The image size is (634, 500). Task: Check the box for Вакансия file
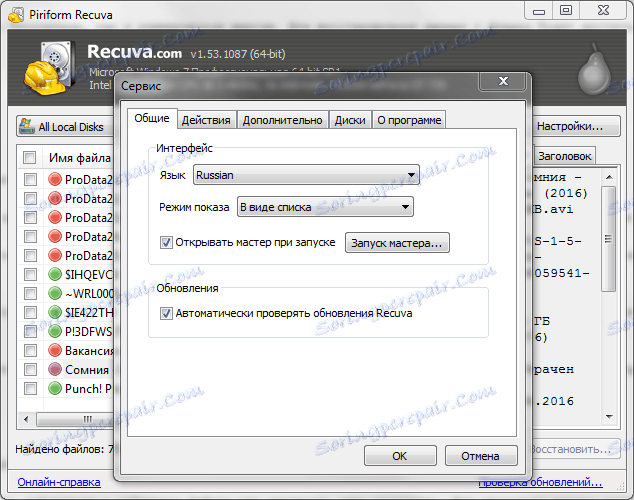click(x=30, y=350)
